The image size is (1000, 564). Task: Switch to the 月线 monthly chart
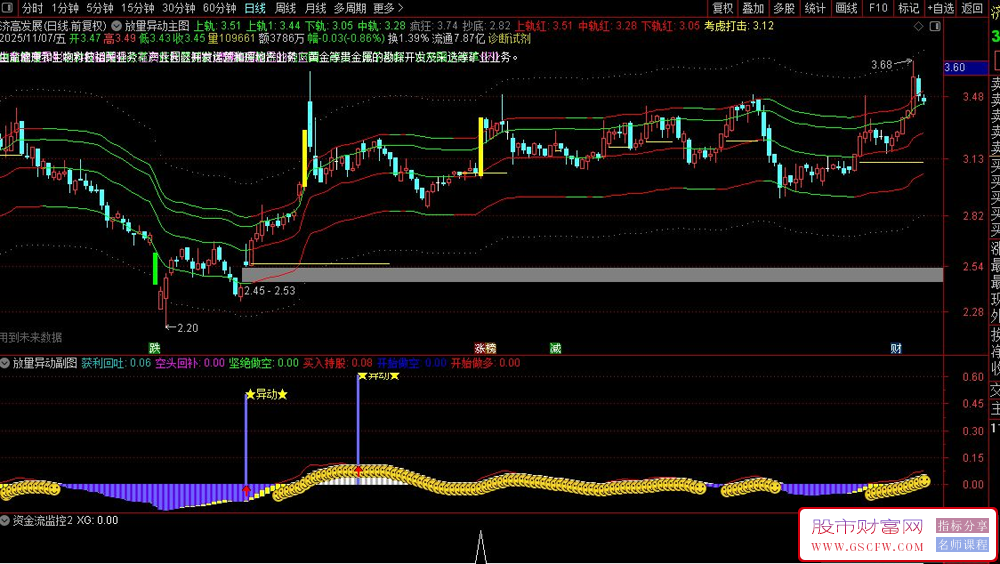point(315,8)
